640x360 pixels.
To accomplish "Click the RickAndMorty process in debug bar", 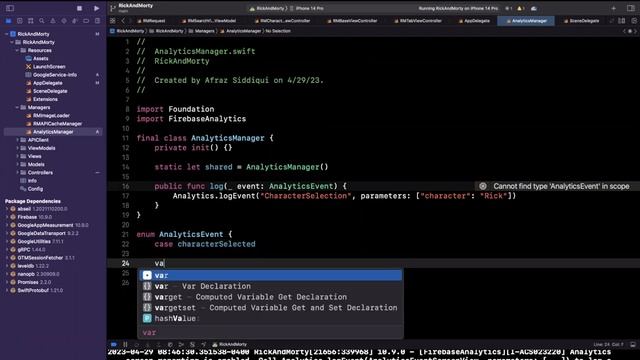I will 229,344.
